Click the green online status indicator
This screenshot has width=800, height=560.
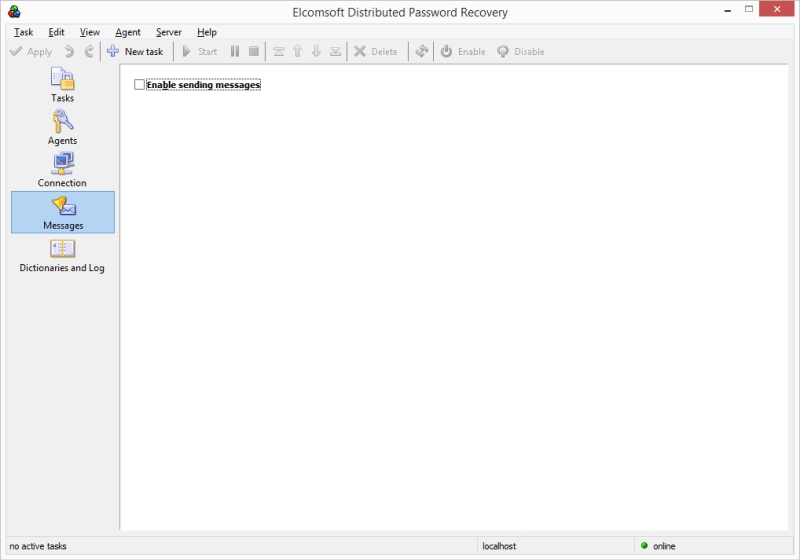(x=645, y=545)
